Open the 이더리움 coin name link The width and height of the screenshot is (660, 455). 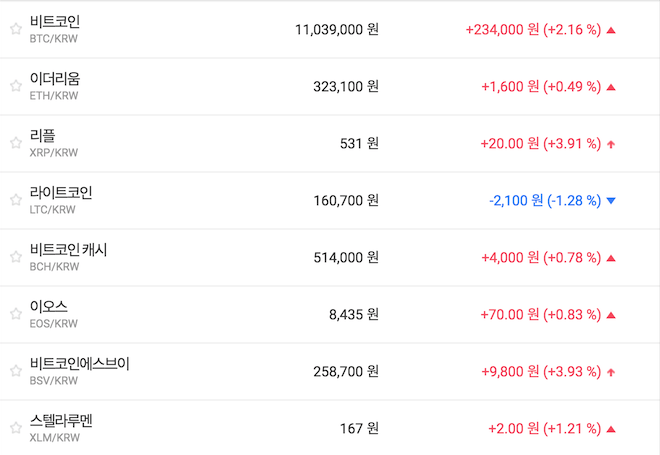tap(55, 79)
